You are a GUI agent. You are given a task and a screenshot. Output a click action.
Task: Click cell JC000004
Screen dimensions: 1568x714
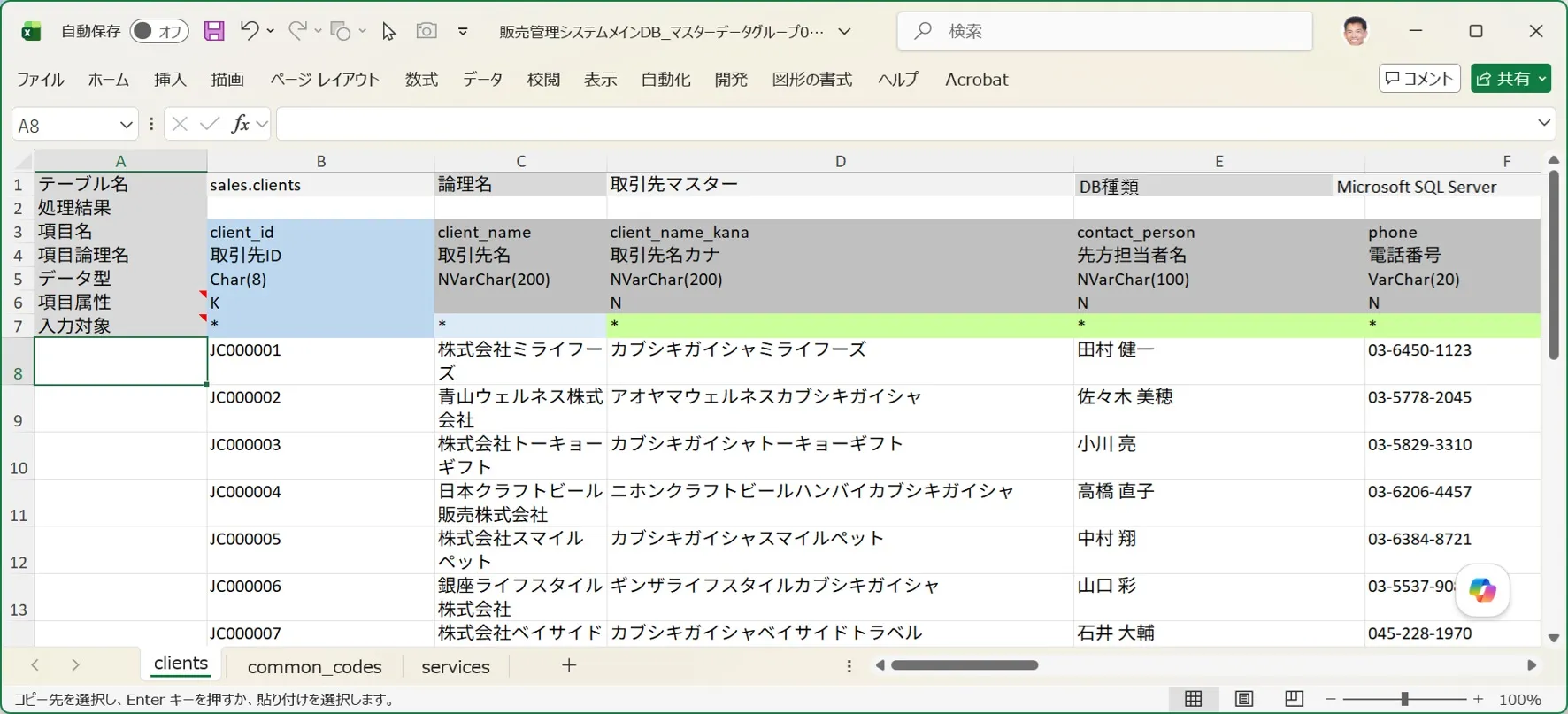pyautogui.click(x=321, y=503)
